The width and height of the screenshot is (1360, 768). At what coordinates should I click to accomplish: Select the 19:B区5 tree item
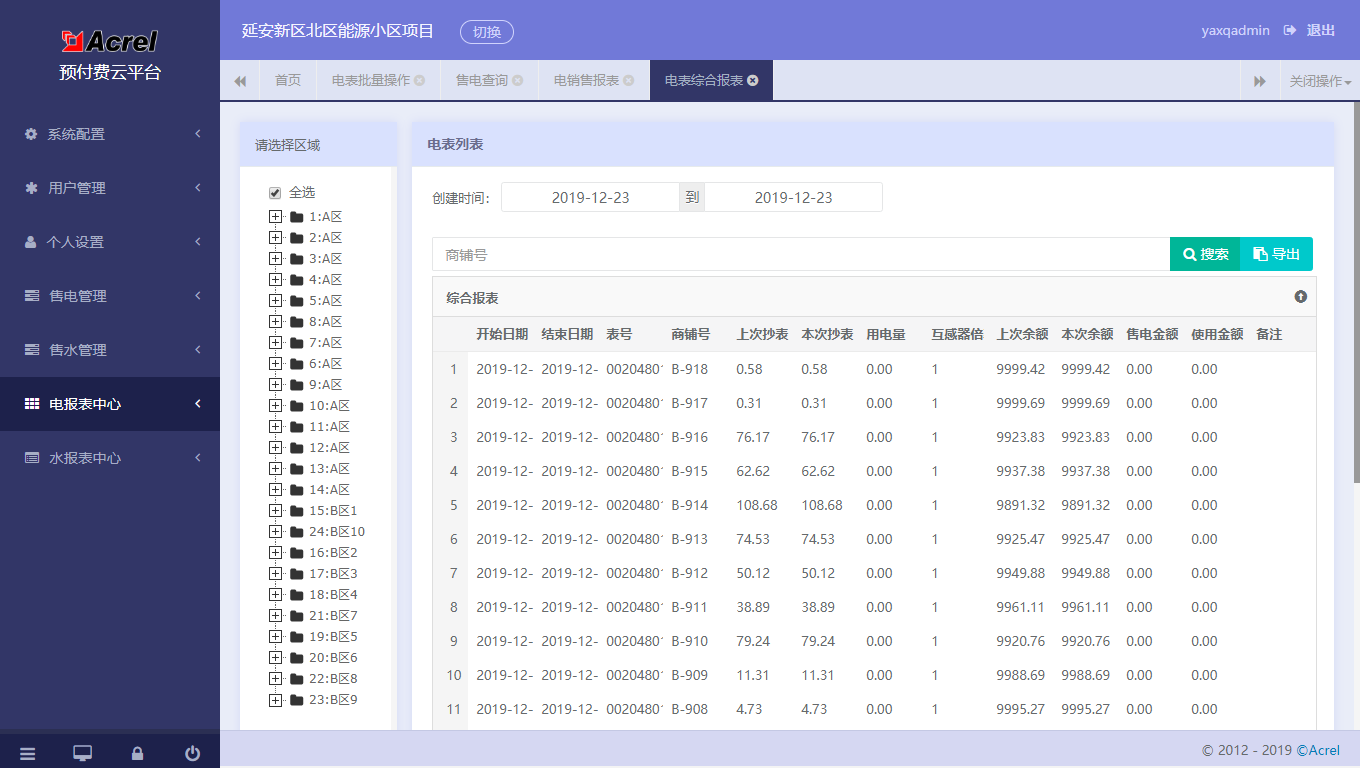click(333, 637)
